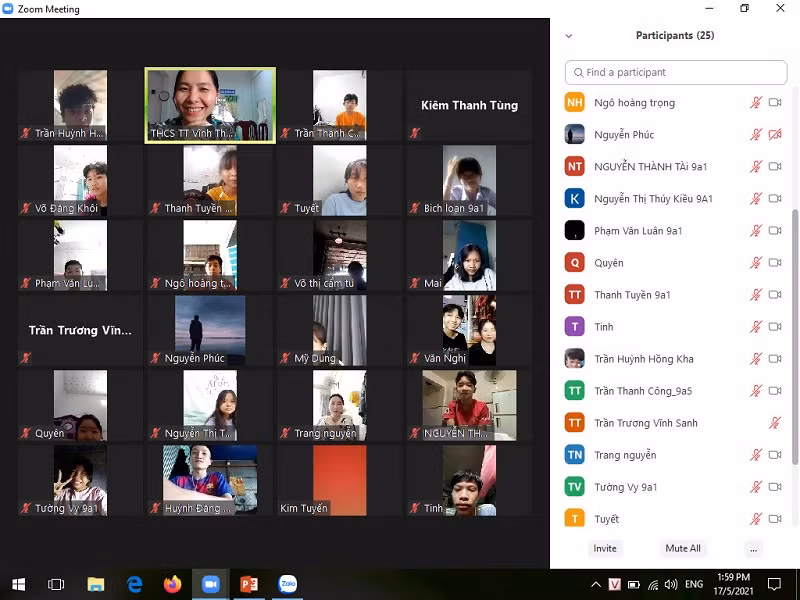This screenshot has height=600, width=800.
Task: Click Ngô hoàng trọng's muted microphone icon
Action: [x=756, y=103]
